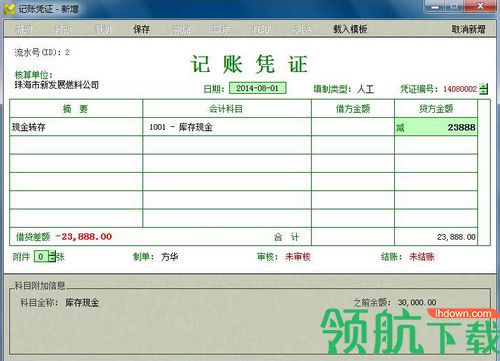The height and width of the screenshot is (361, 500).
Task: Click the 借贷差额 value -23,888.00
Action: pos(84,237)
